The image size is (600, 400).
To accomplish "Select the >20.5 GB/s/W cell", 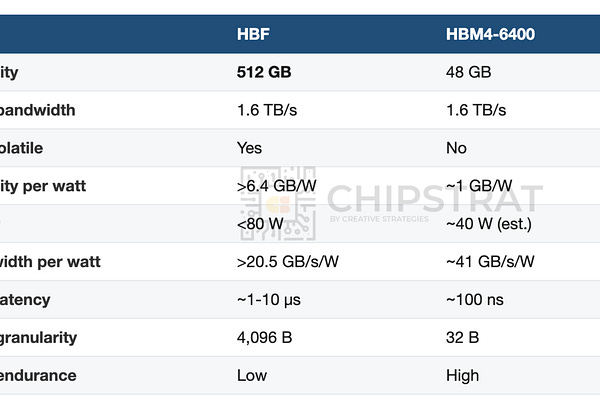I will [288, 261].
